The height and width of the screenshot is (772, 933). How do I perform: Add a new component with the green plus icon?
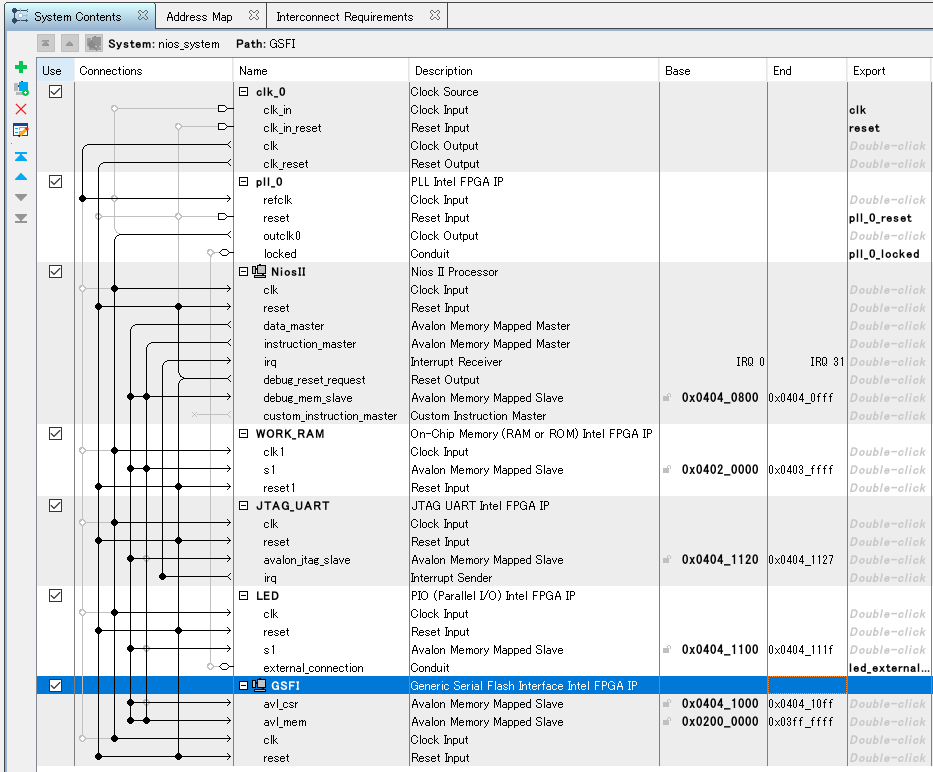coord(21,67)
